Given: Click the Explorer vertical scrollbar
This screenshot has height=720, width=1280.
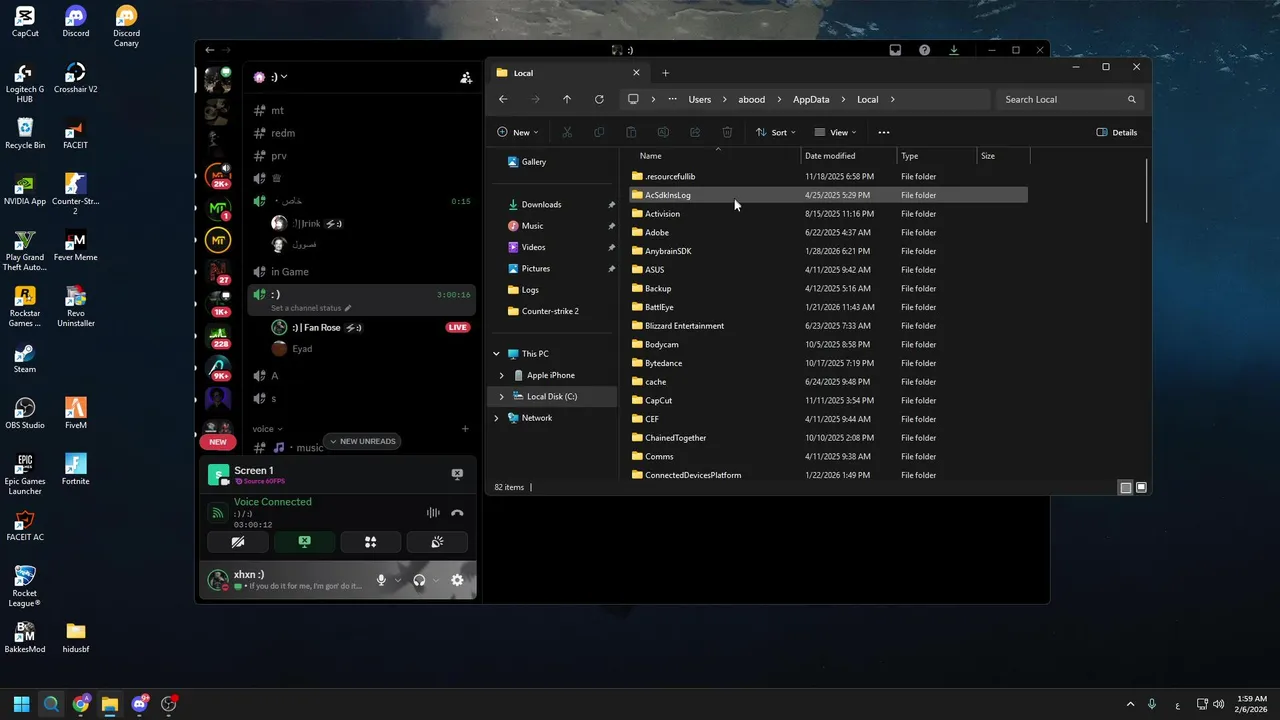Looking at the screenshot, I should click(x=1146, y=192).
